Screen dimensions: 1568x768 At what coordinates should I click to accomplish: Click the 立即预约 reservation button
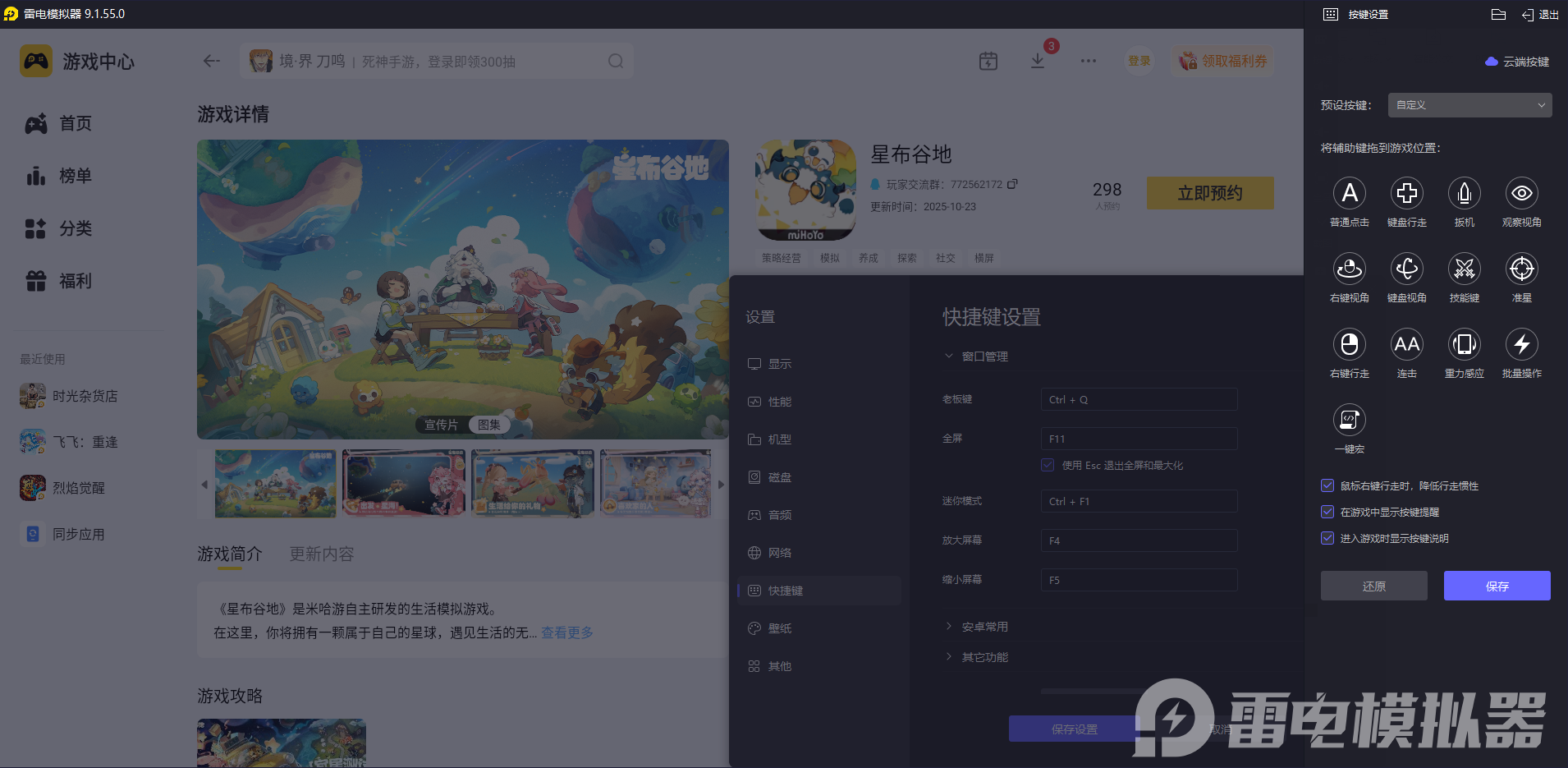click(1209, 193)
